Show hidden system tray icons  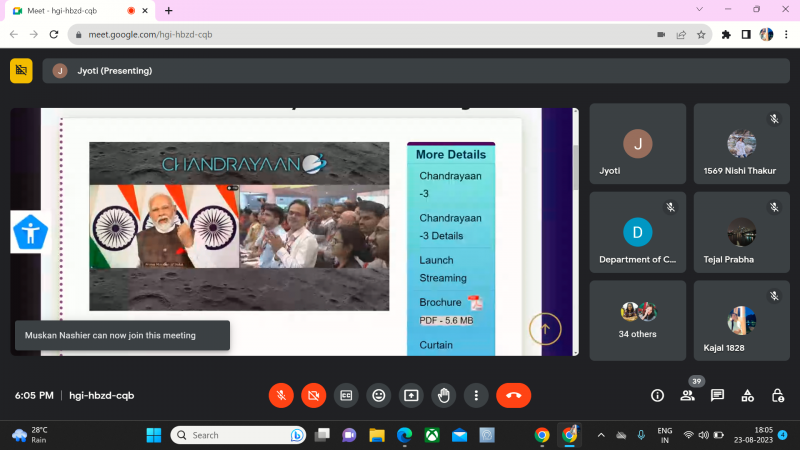[x=601, y=435]
